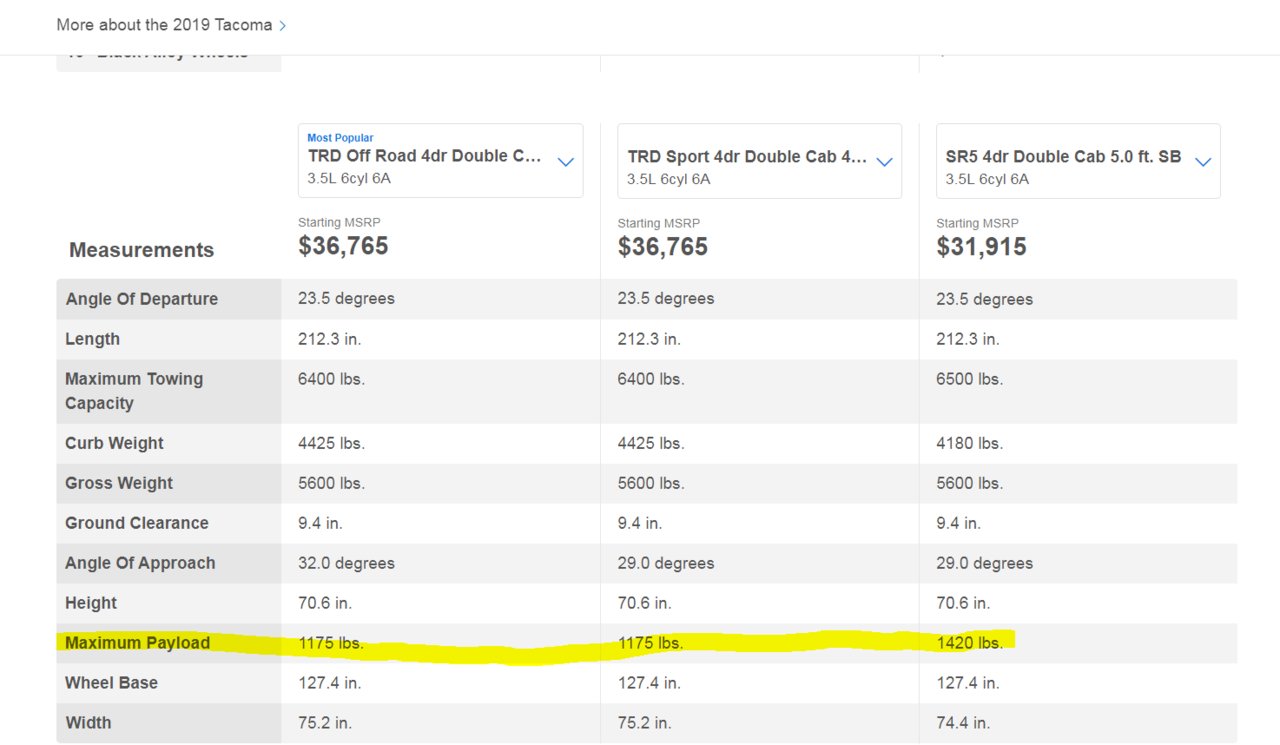This screenshot has width=1280, height=745.
Task: Click the SR5 1420 lbs. payload value
Action: coord(970,643)
